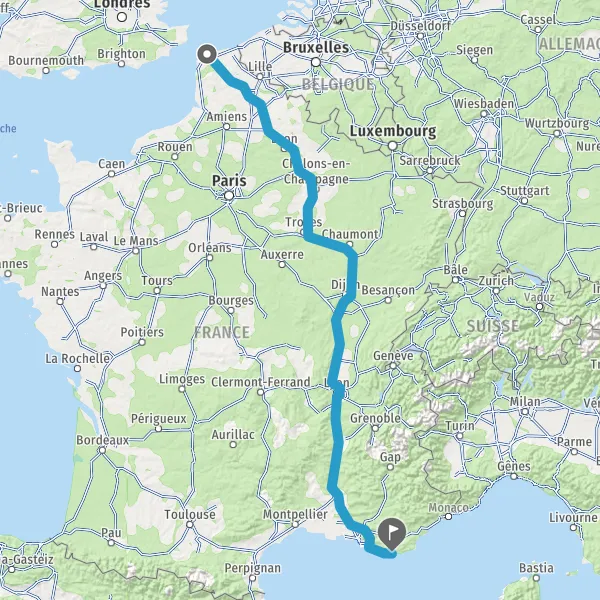Click the Genève city marker
The width and height of the screenshot is (600, 600).
coord(393,366)
